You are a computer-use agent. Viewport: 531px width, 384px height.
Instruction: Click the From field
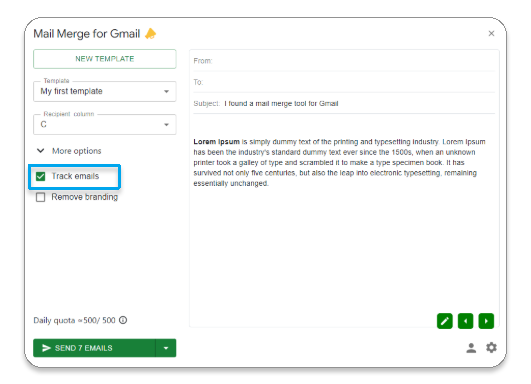[x=344, y=61]
